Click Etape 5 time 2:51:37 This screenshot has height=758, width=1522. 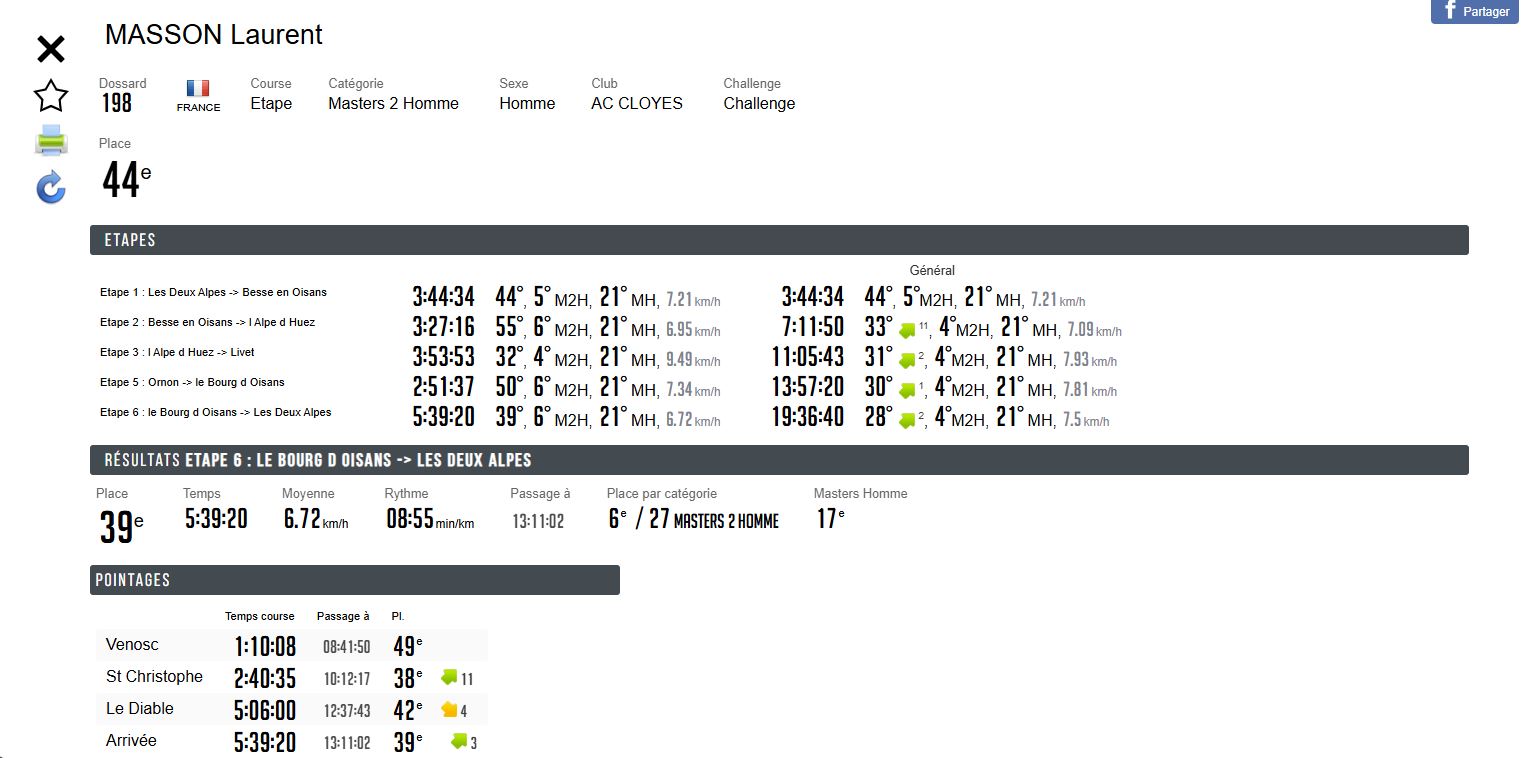(443, 387)
